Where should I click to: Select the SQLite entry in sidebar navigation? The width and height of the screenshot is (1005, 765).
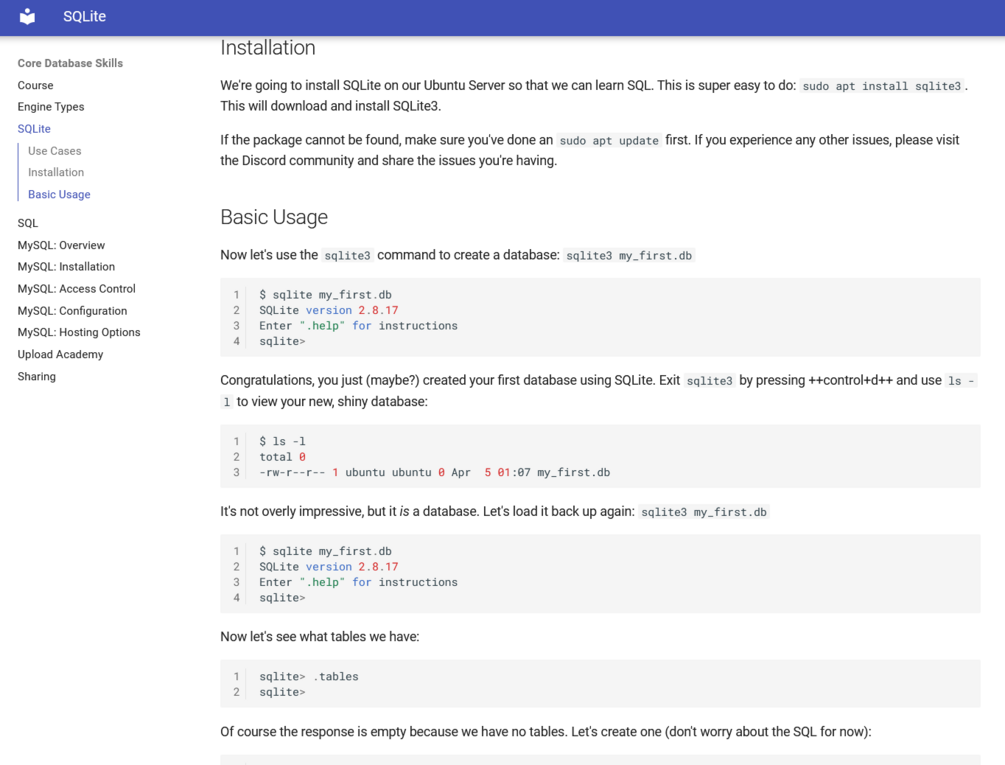tap(34, 129)
